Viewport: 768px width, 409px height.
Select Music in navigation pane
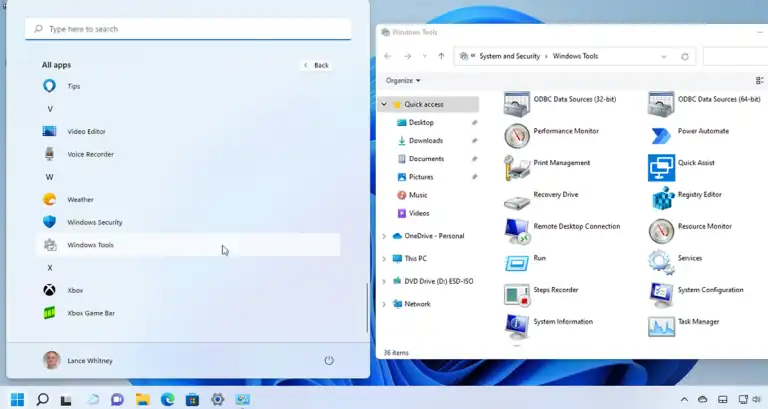tap(418, 195)
